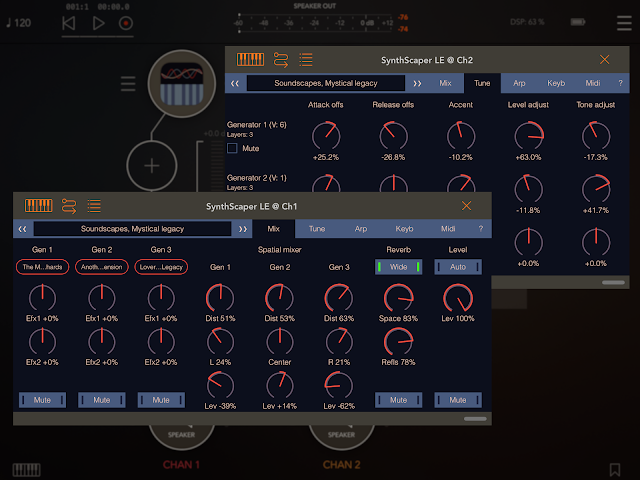The width and height of the screenshot is (640, 480).
Task: Switch to Mix tab in Ch2 window
Action: point(445,83)
